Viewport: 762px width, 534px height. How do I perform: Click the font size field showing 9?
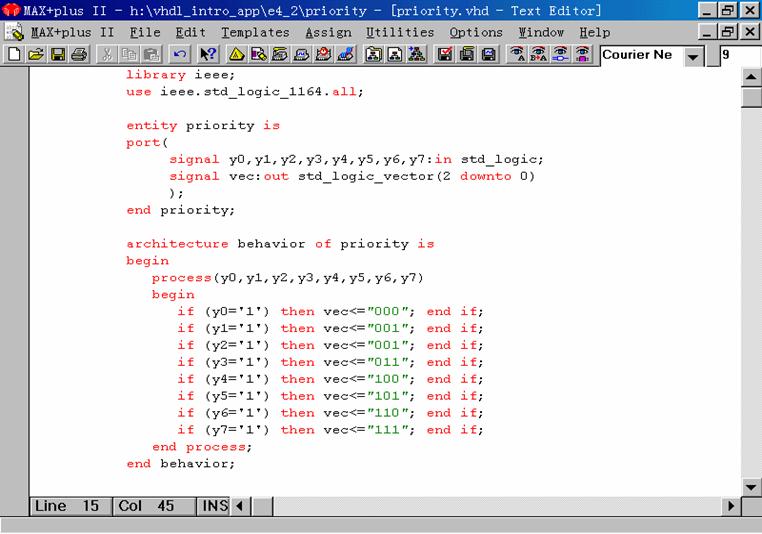(x=740, y=55)
